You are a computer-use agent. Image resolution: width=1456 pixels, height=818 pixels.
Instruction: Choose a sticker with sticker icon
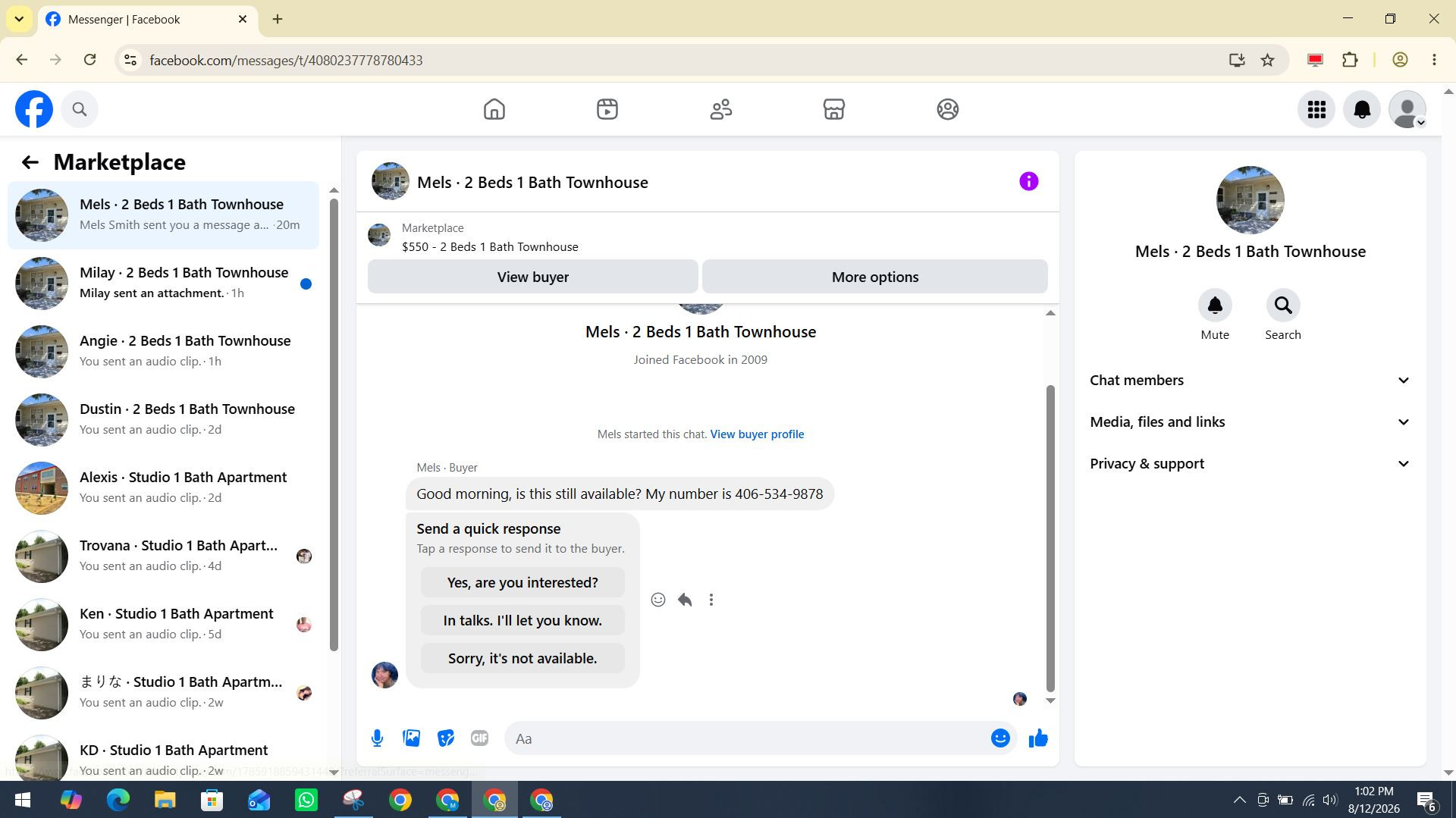click(x=446, y=738)
